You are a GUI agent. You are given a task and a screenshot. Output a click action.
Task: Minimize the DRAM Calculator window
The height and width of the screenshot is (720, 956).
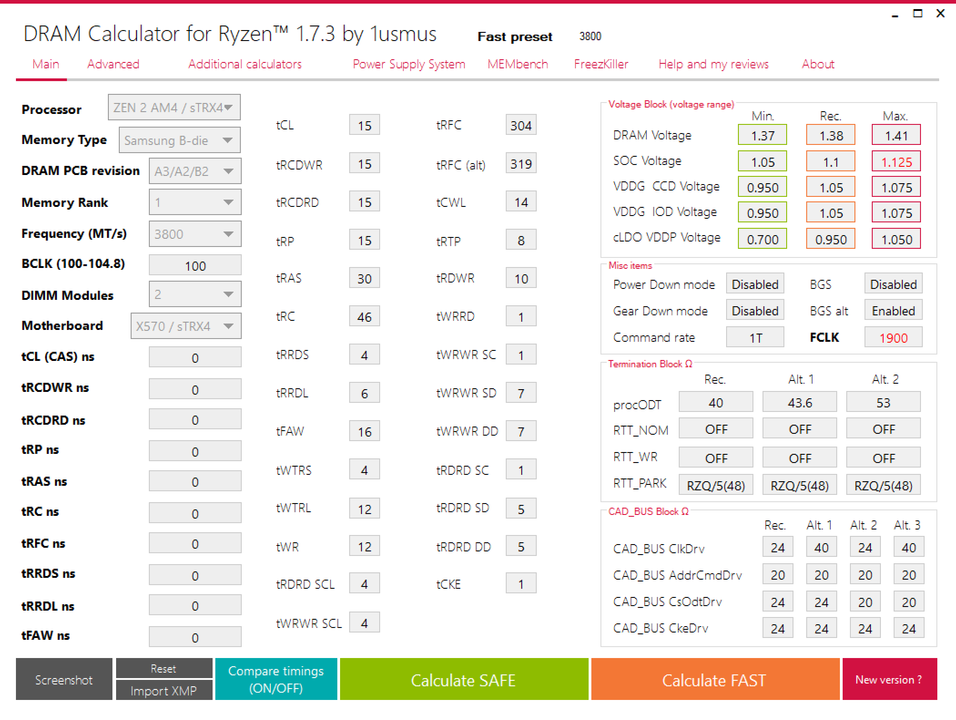894,15
